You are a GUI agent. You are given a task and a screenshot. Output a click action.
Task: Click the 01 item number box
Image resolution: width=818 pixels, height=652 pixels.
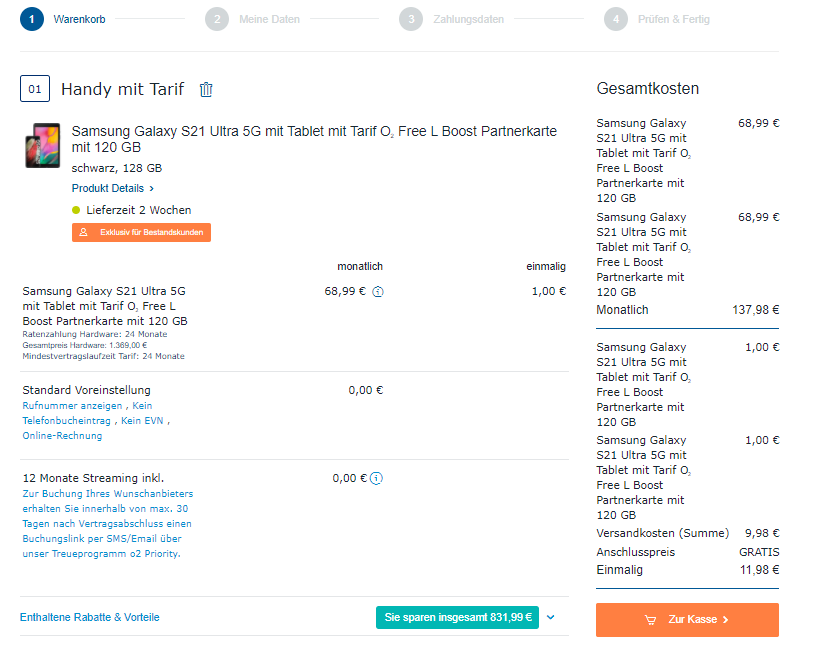click(x=35, y=89)
